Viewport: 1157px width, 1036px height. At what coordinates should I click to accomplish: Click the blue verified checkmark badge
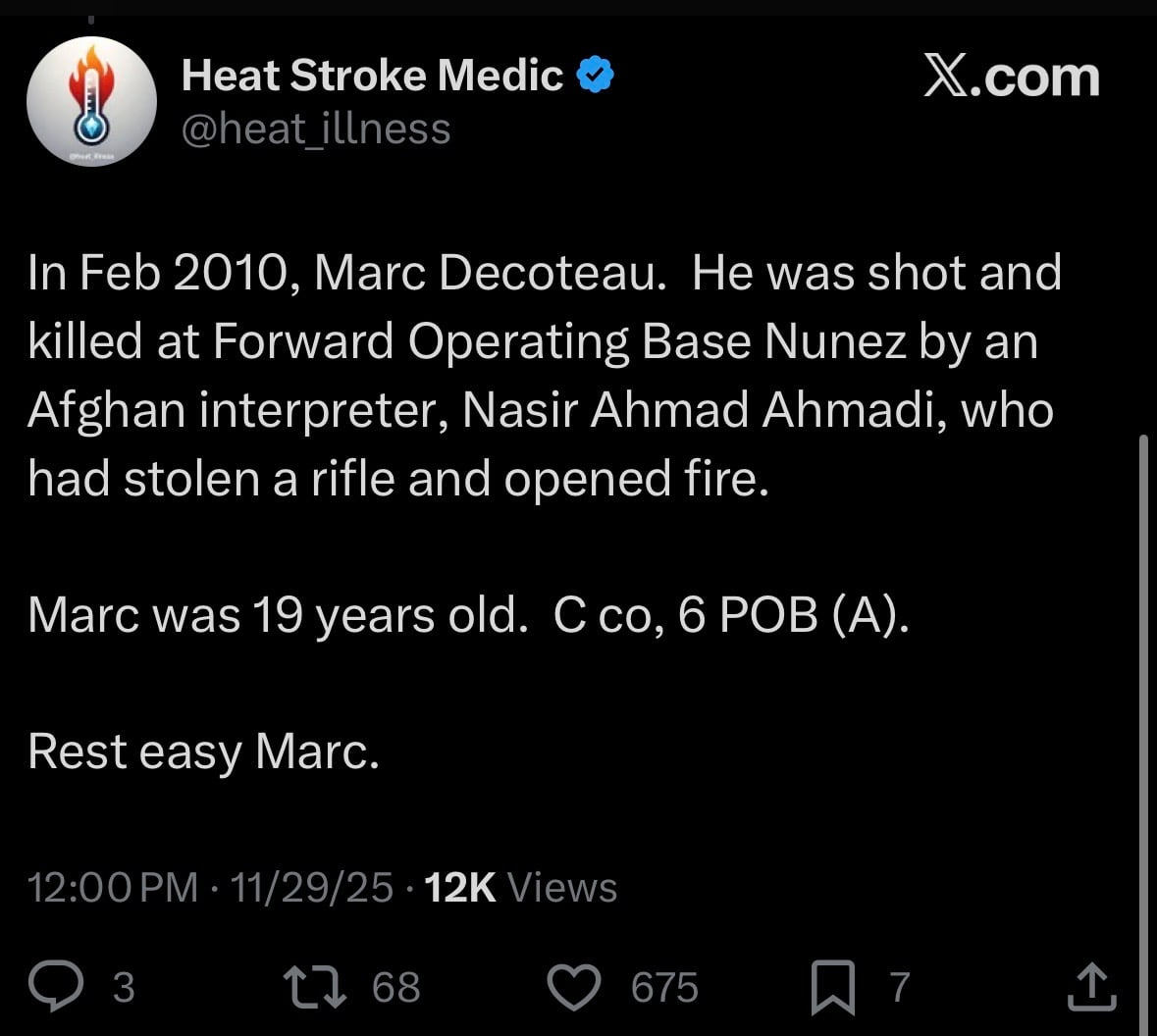[x=595, y=76]
